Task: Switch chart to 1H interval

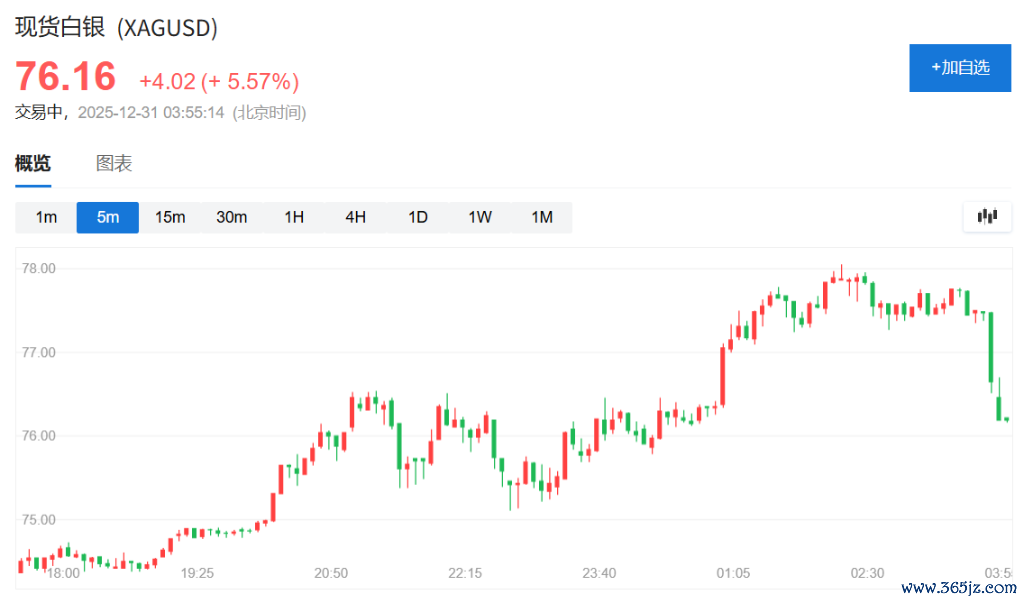Action: click(294, 217)
